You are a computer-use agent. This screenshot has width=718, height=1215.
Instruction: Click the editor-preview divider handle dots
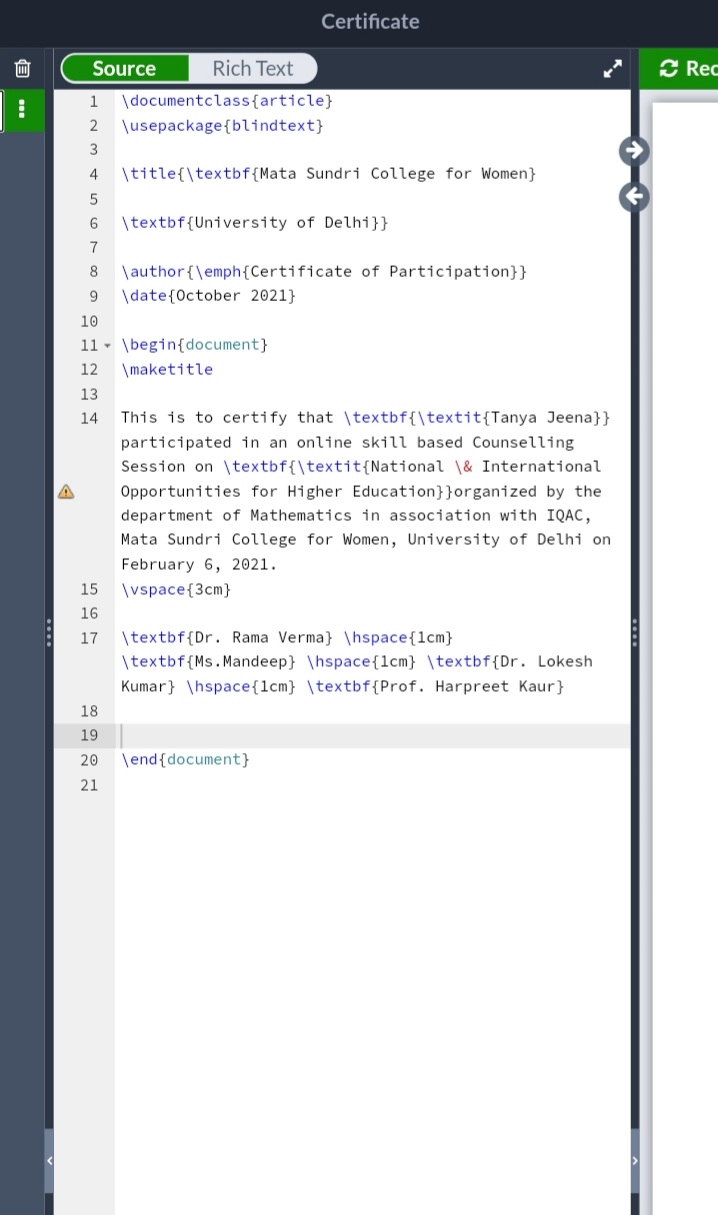tap(634, 632)
